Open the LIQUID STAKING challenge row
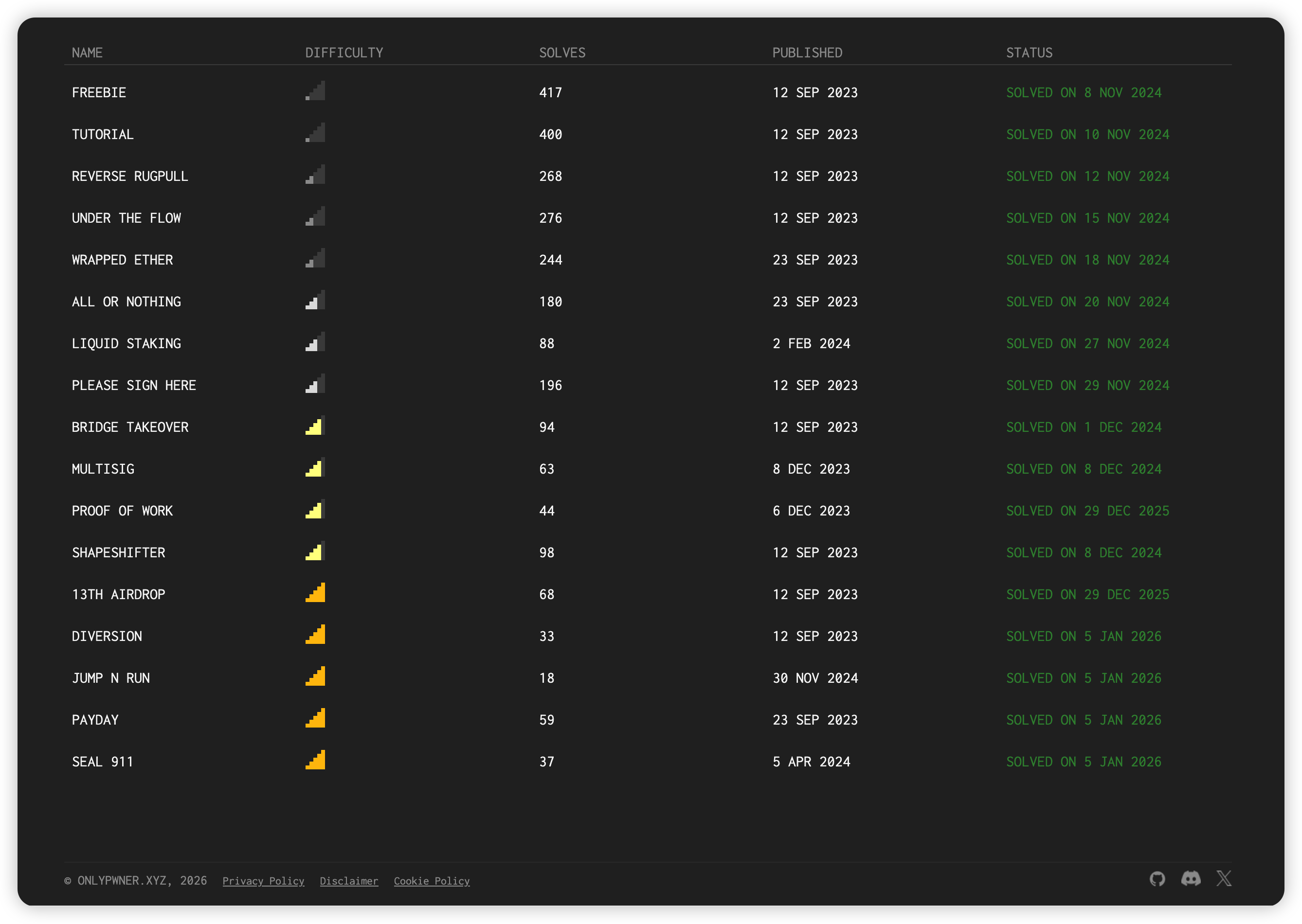This screenshot has width=1302, height=924. [x=127, y=344]
